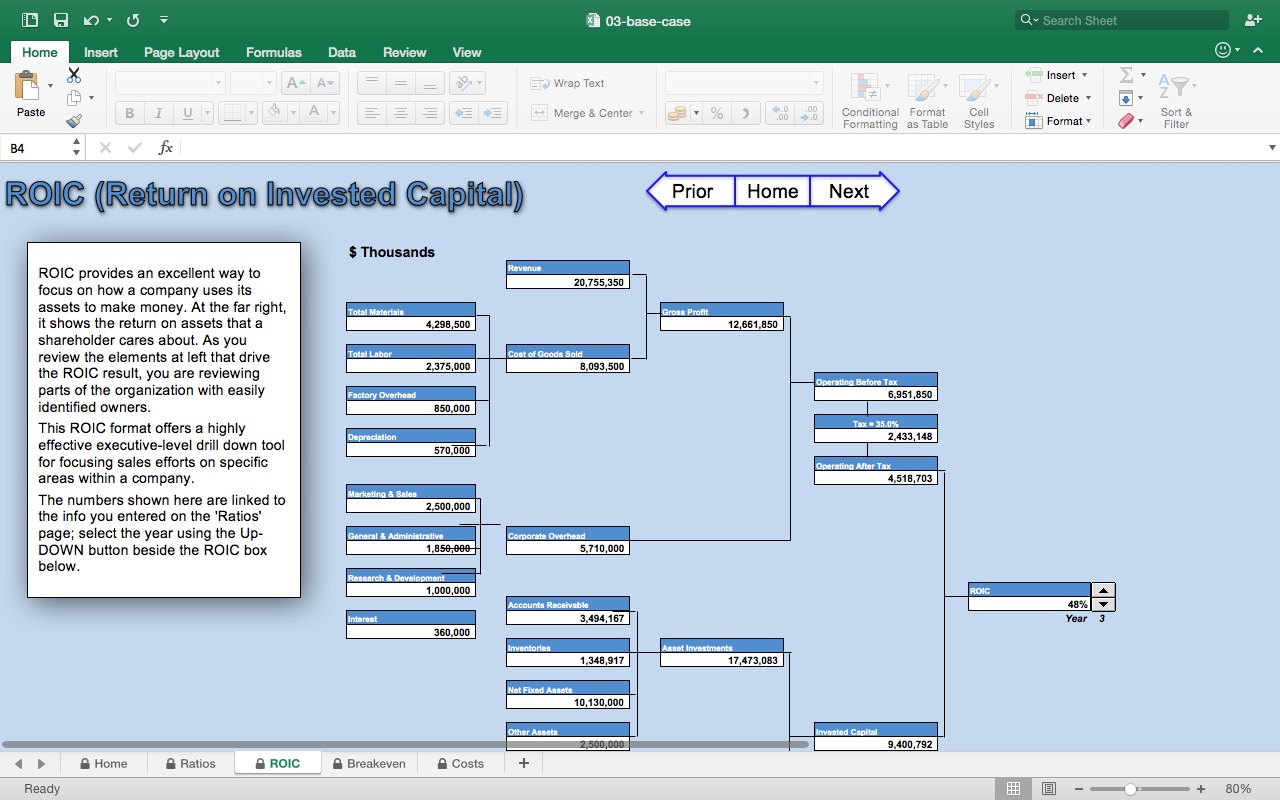This screenshot has height=800, width=1280.
Task: Click the increase decimal icon
Action: (780, 113)
